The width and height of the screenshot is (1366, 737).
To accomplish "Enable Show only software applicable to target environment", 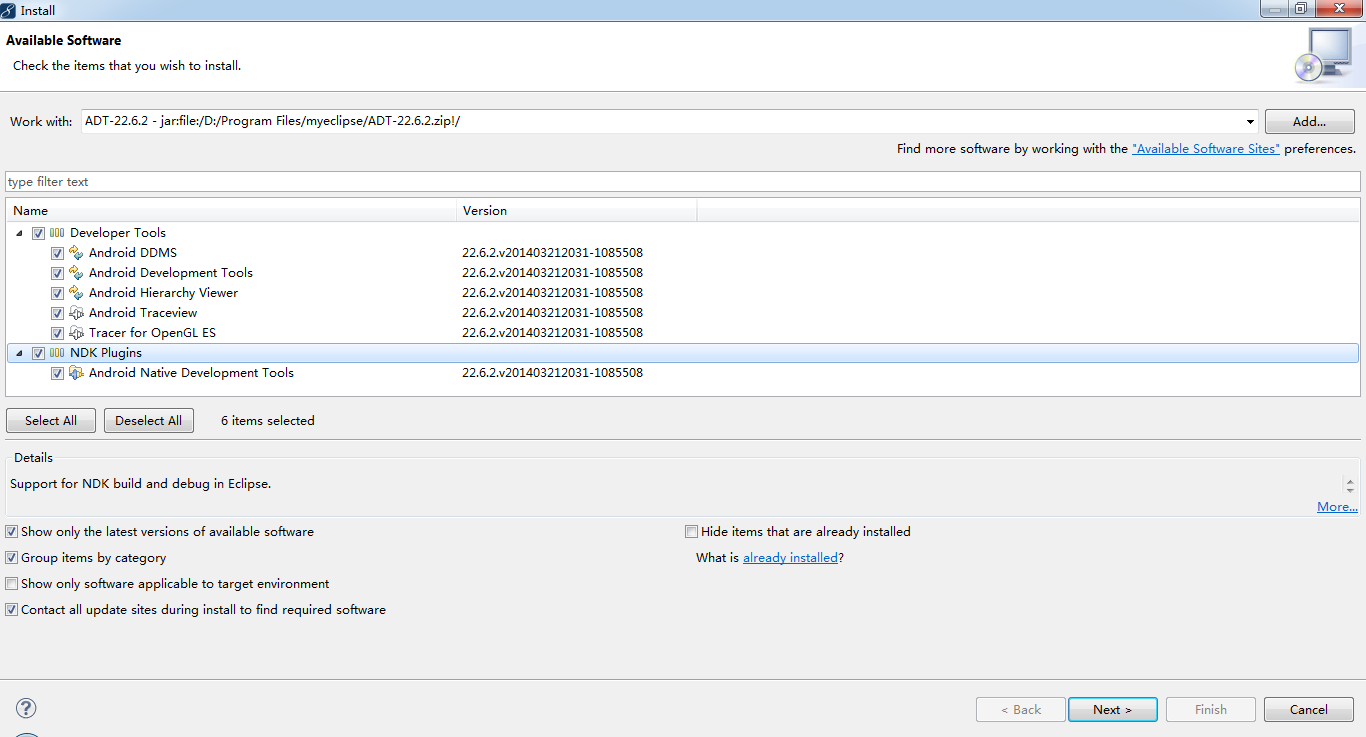I will [x=11, y=584].
